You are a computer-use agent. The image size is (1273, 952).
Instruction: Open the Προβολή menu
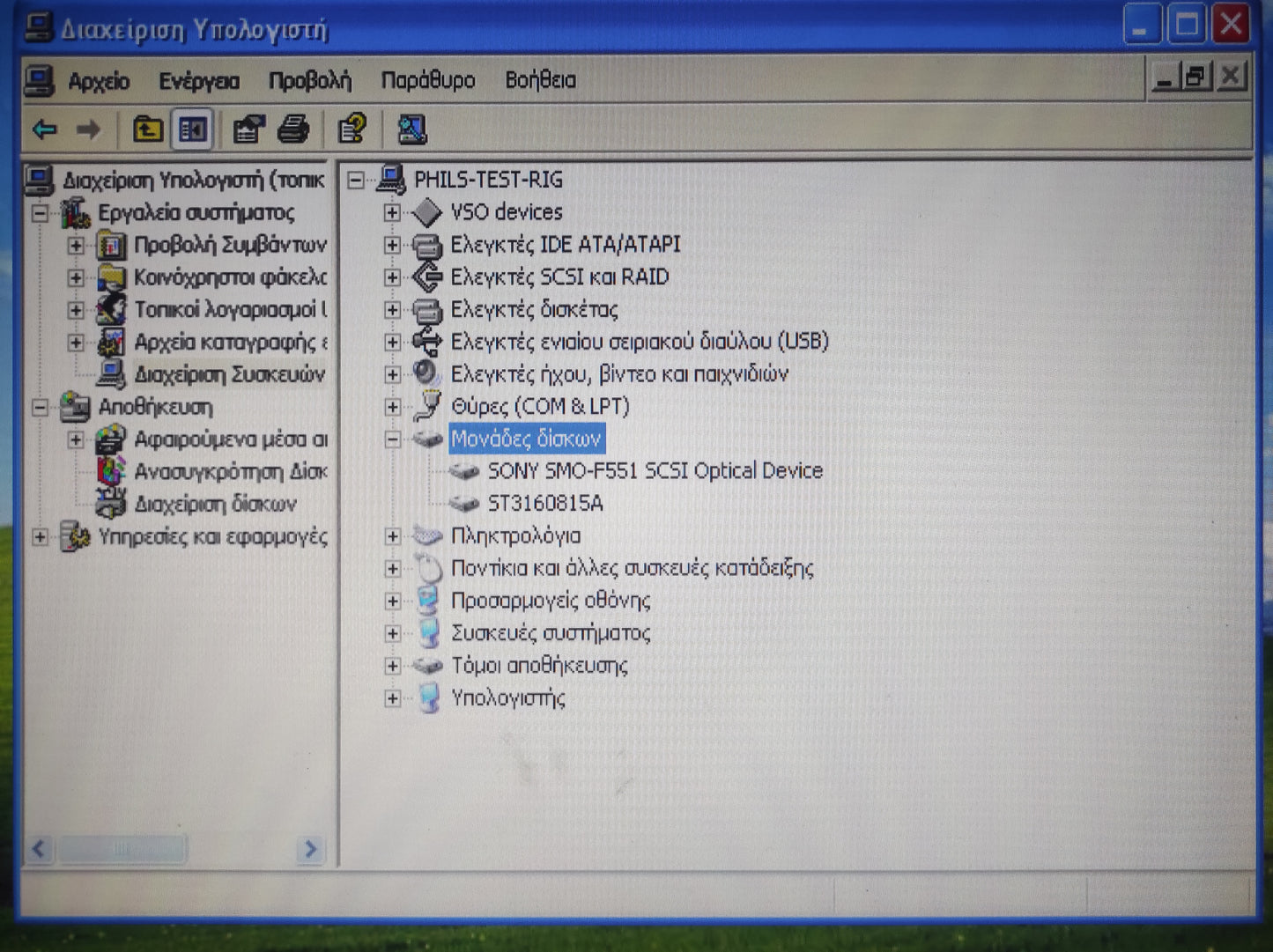[308, 80]
